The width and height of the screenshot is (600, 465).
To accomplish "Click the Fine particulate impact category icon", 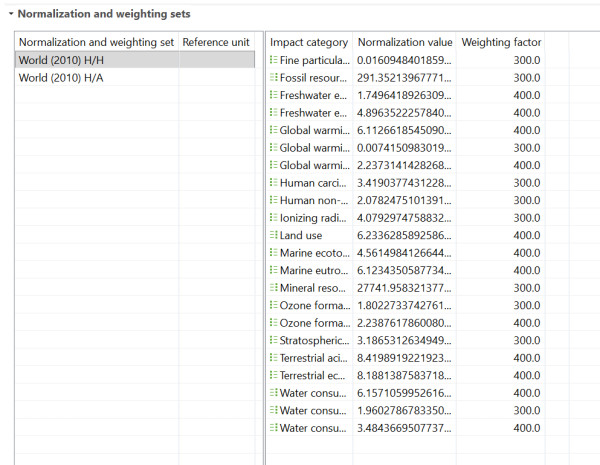I will pyautogui.click(x=273, y=60).
